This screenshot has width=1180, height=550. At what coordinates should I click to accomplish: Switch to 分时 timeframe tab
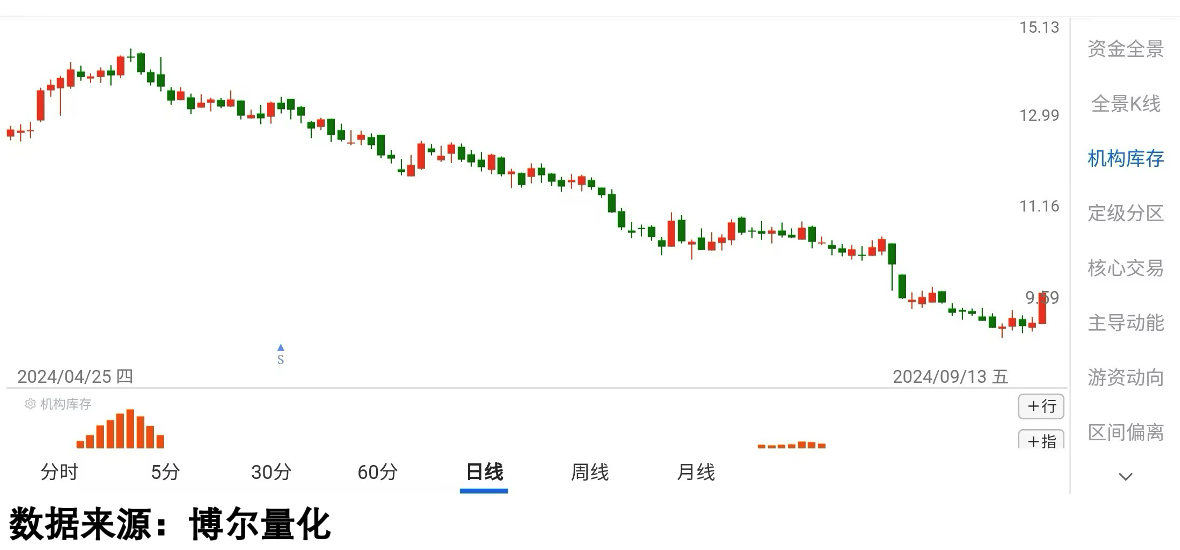(x=59, y=473)
